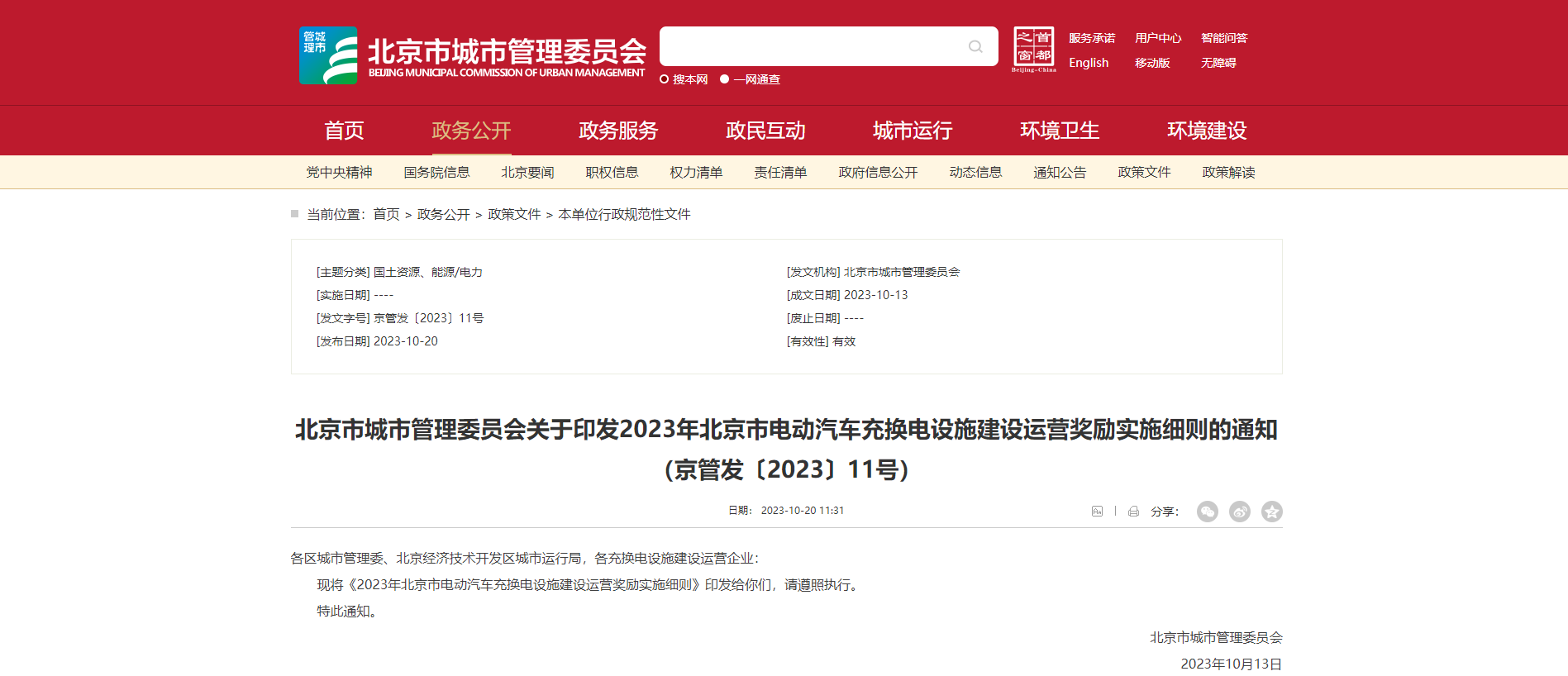The width and height of the screenshot is (1568, 676).
Task: Open the 首都之窗 Beijing-China seal icon
Action: (1033, 50)
